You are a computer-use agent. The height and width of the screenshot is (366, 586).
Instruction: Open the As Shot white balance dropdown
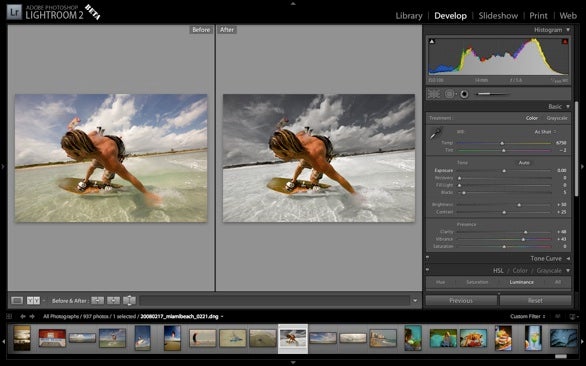(545, 132)
